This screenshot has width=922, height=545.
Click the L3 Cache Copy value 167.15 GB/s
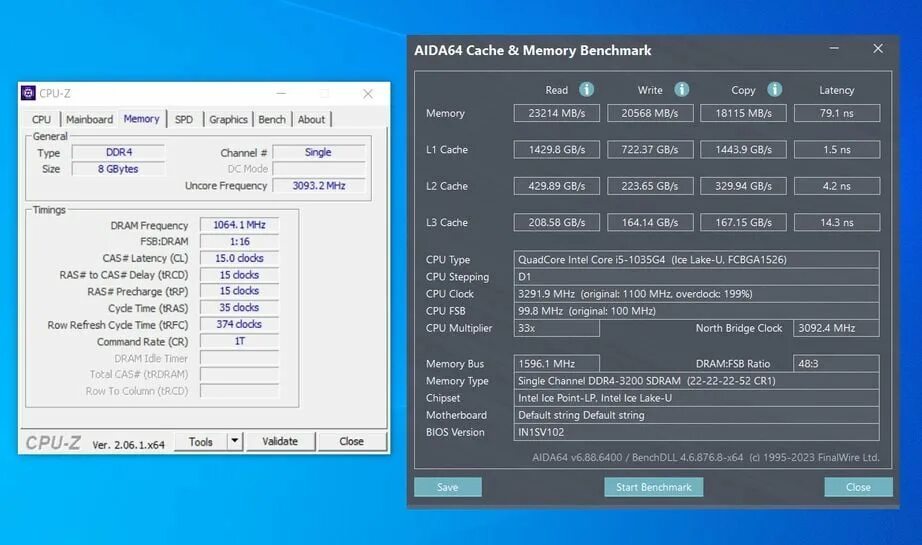(743, 222)
